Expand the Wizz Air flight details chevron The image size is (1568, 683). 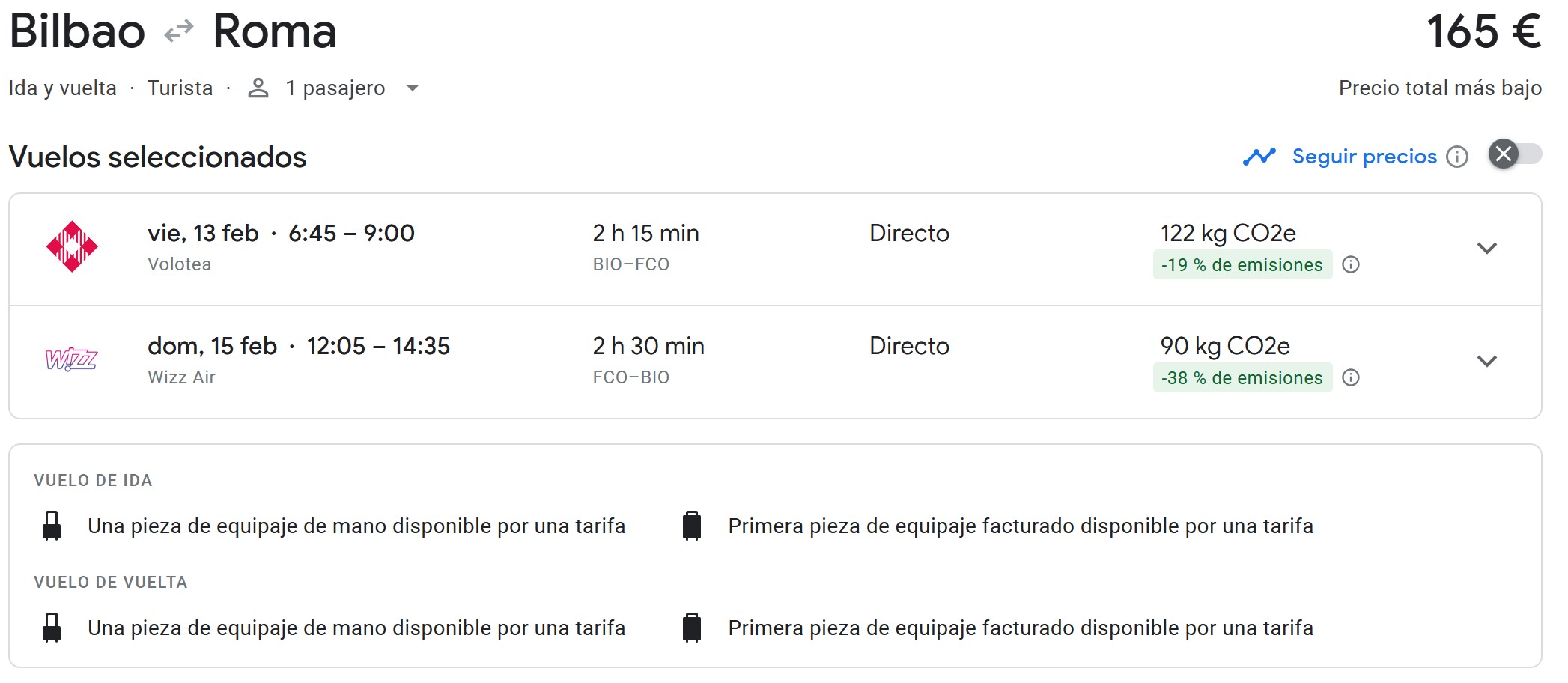coord(1486,361)
